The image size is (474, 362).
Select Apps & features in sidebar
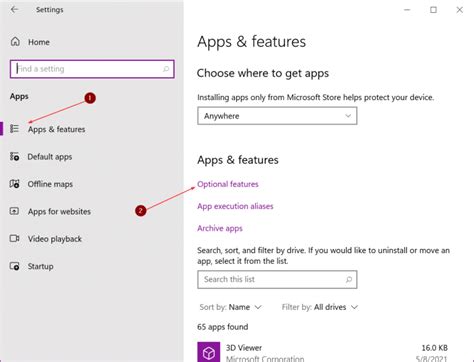(x=56, y=129)
